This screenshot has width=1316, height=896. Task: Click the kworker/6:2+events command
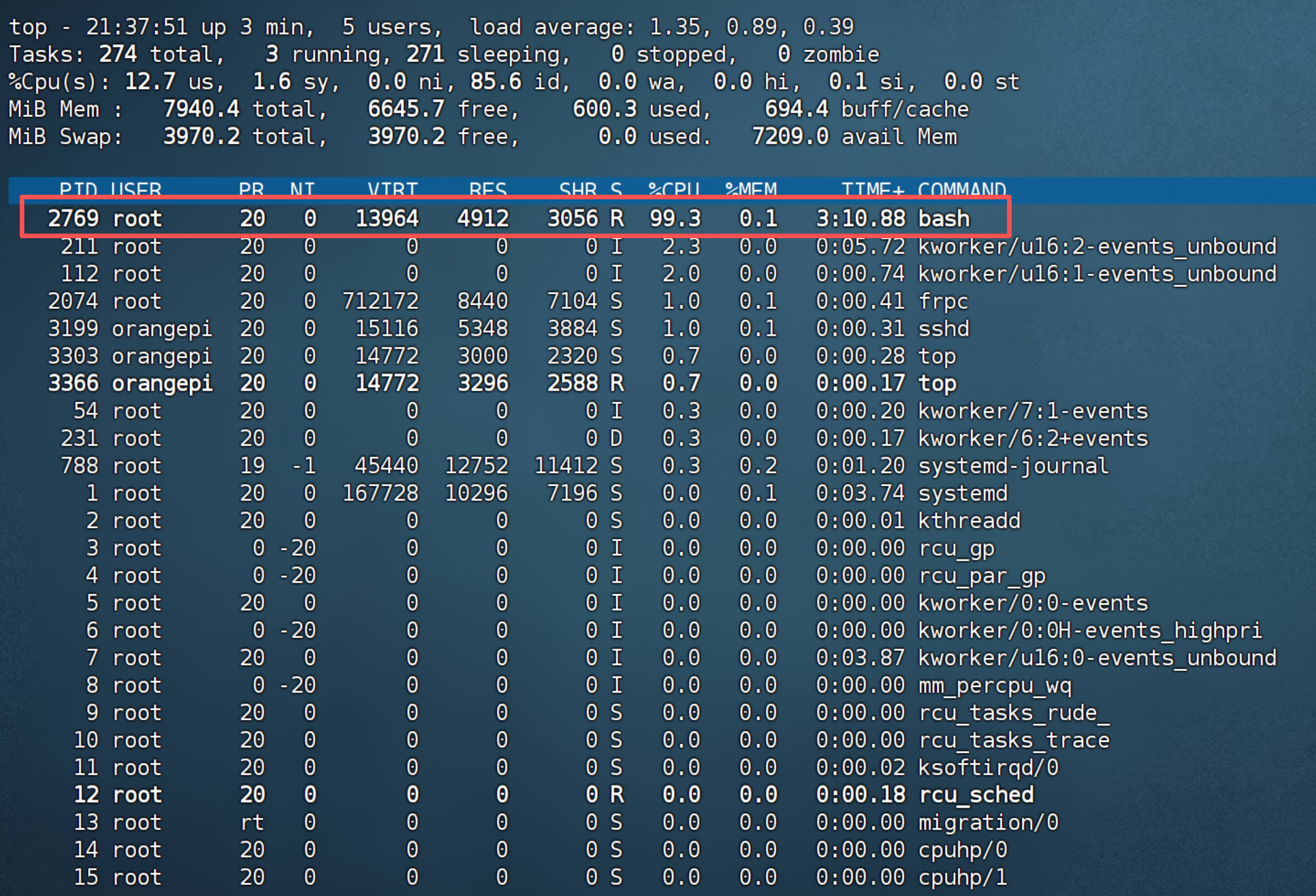[1033, 438]
